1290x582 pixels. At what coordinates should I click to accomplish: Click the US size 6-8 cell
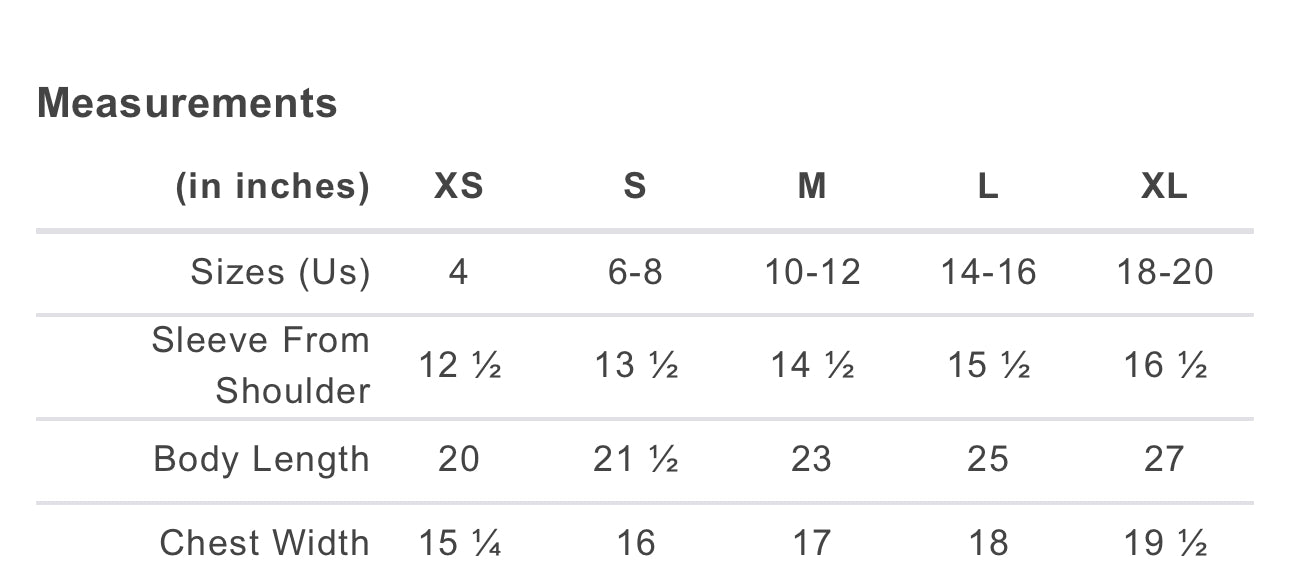[635, 272]
